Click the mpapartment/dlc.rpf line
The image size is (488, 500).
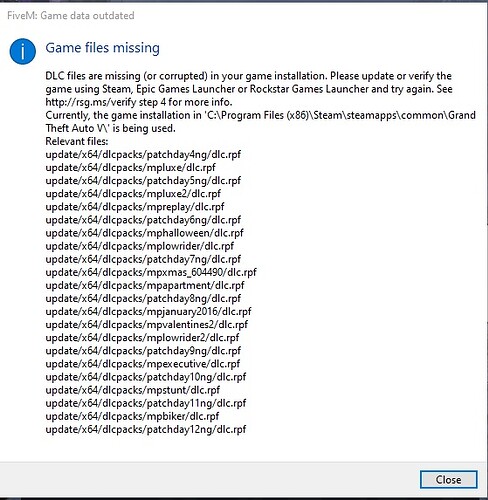[x=145, y=285]
